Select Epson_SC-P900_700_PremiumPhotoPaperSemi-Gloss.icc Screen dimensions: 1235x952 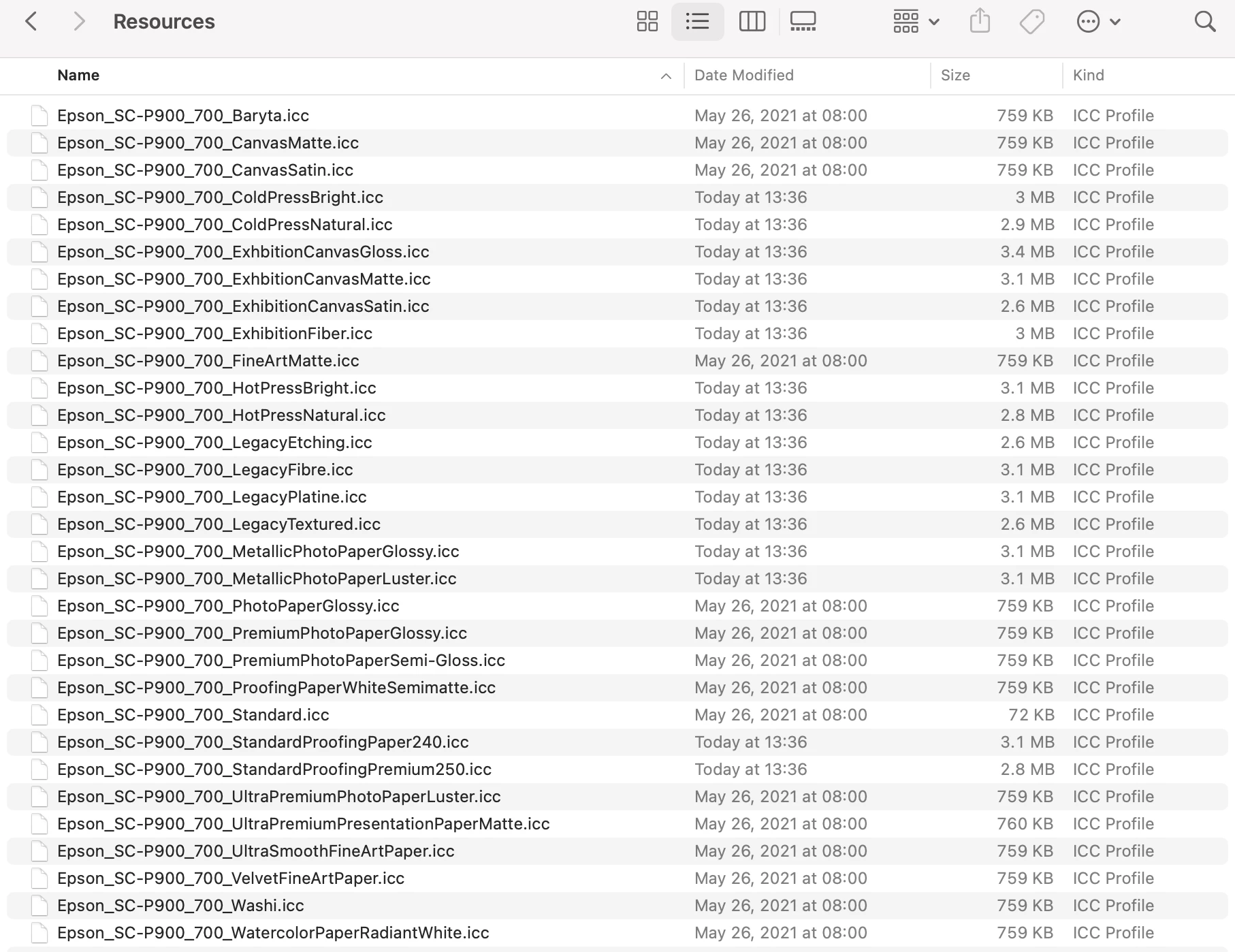point(617,661)
